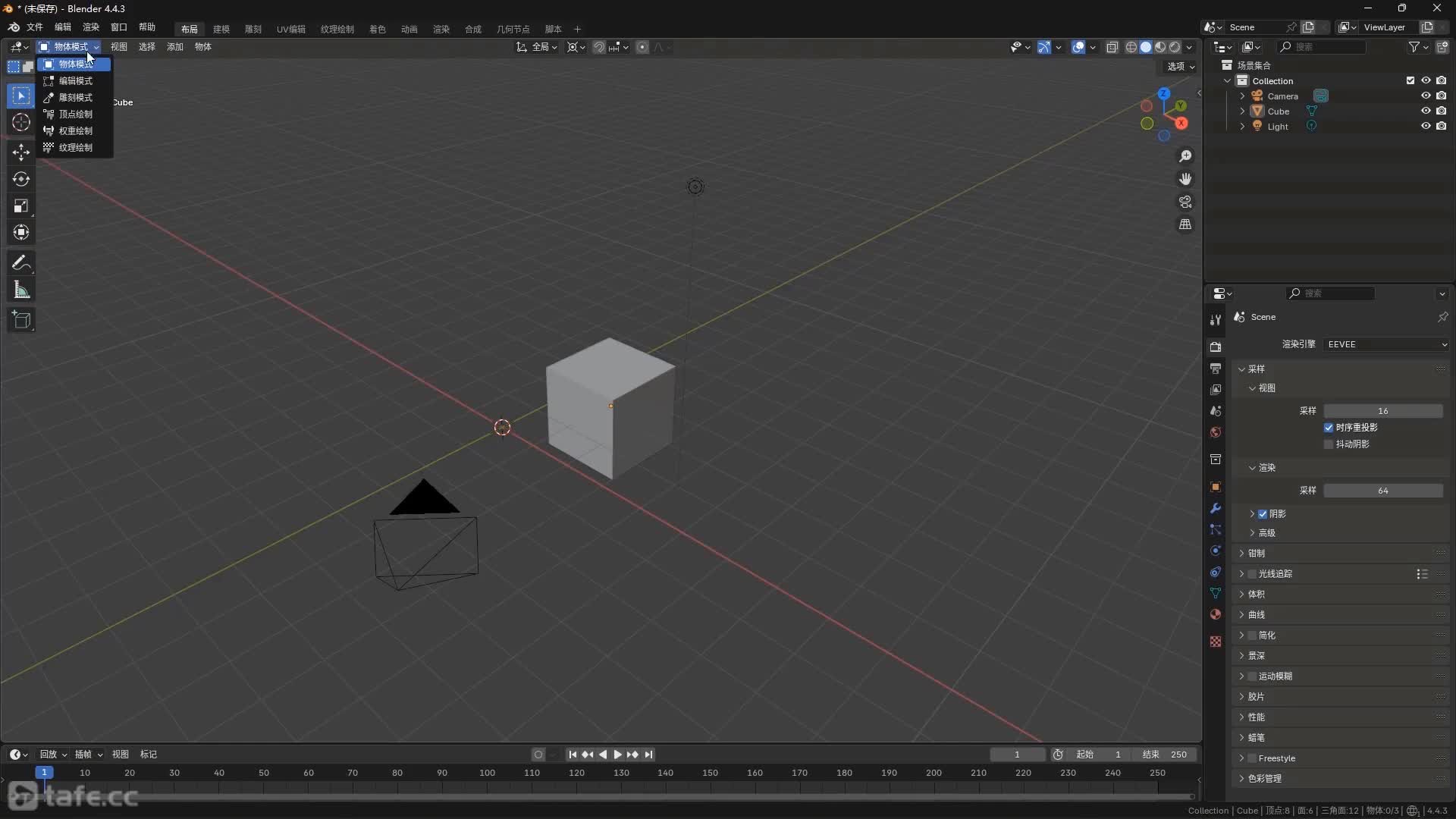Open the Modifier wrench properties tab
This screenshot has height=819, width=1456.
[1216, 508]
